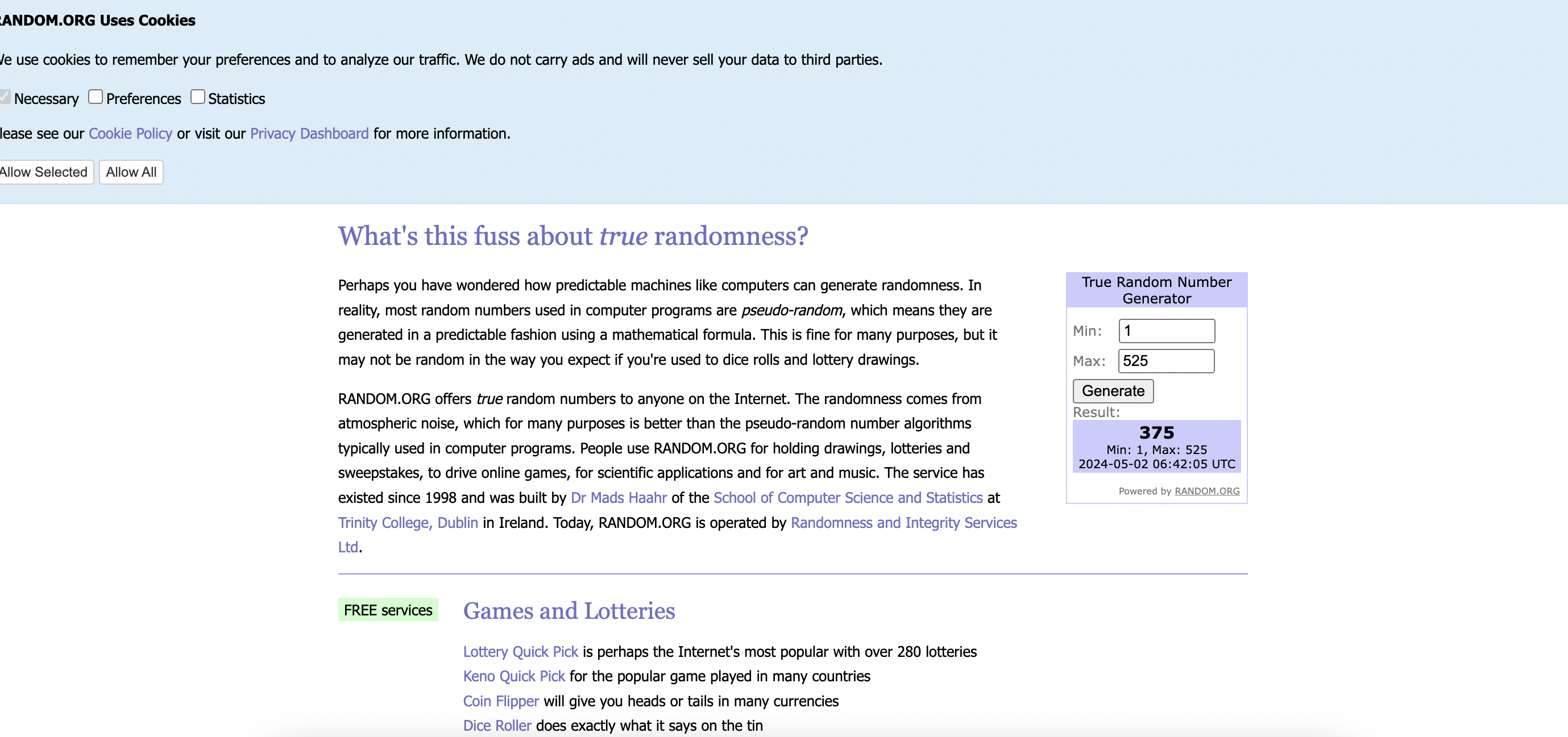Click the FREE services label
The image size is (1568, 737).
point(388,610)
